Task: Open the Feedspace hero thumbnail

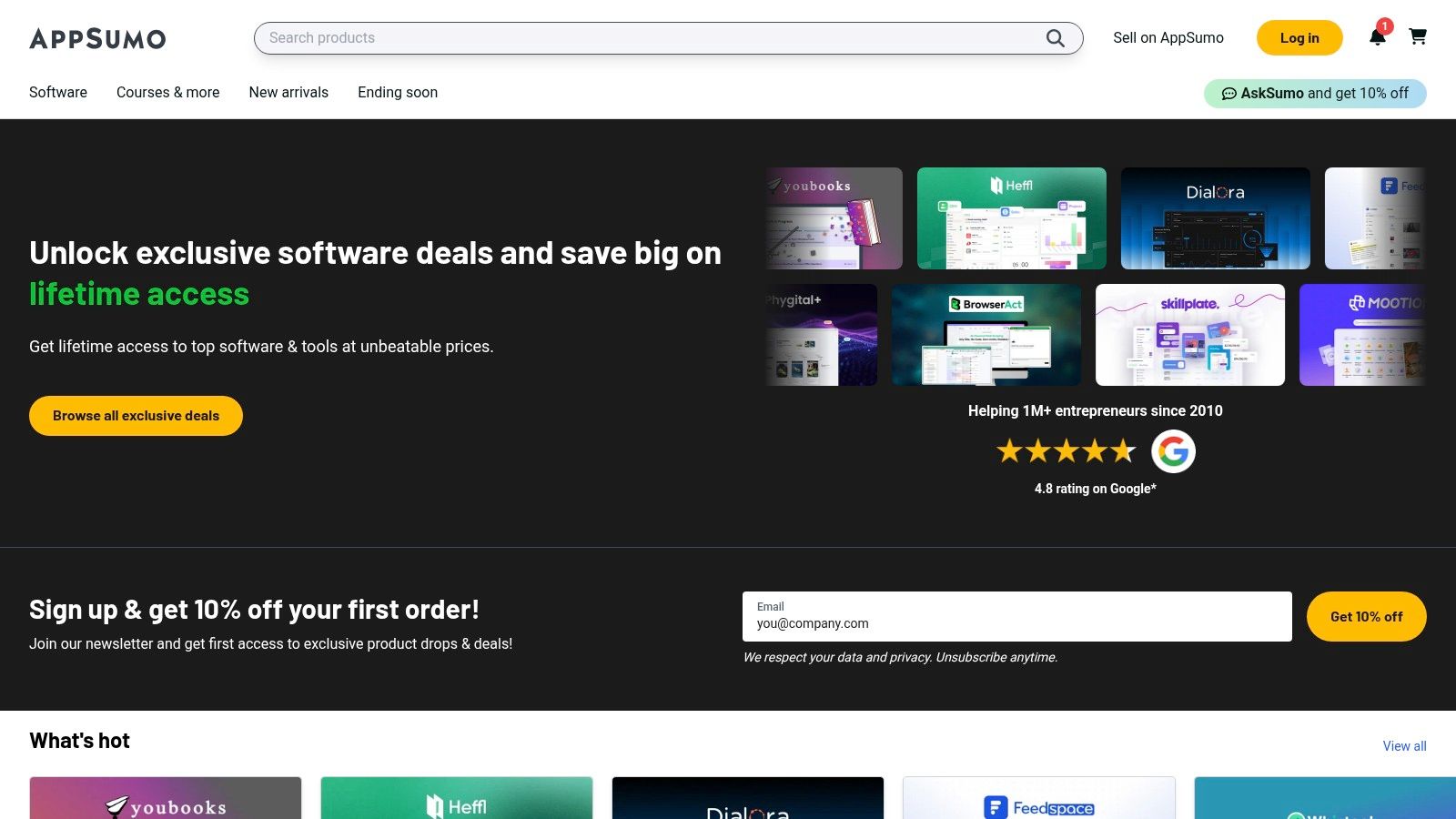Action: [x=1375, y=218]
